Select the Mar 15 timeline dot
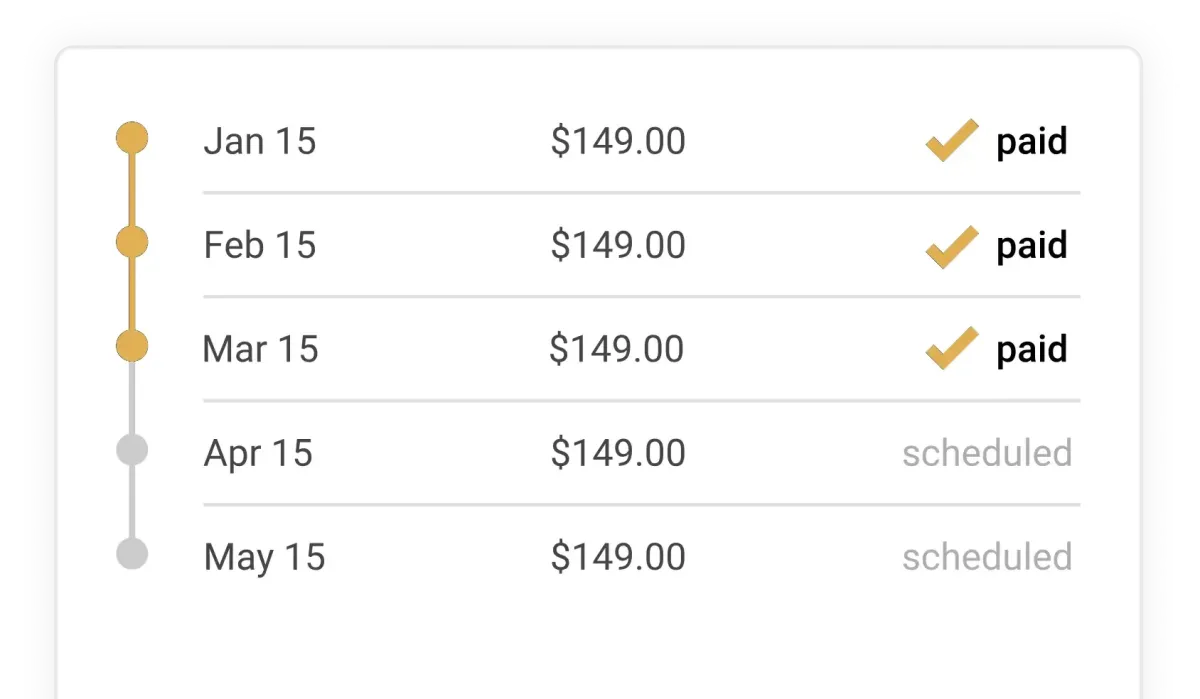This screenshot has width=1200, height=699. (132, 346)
